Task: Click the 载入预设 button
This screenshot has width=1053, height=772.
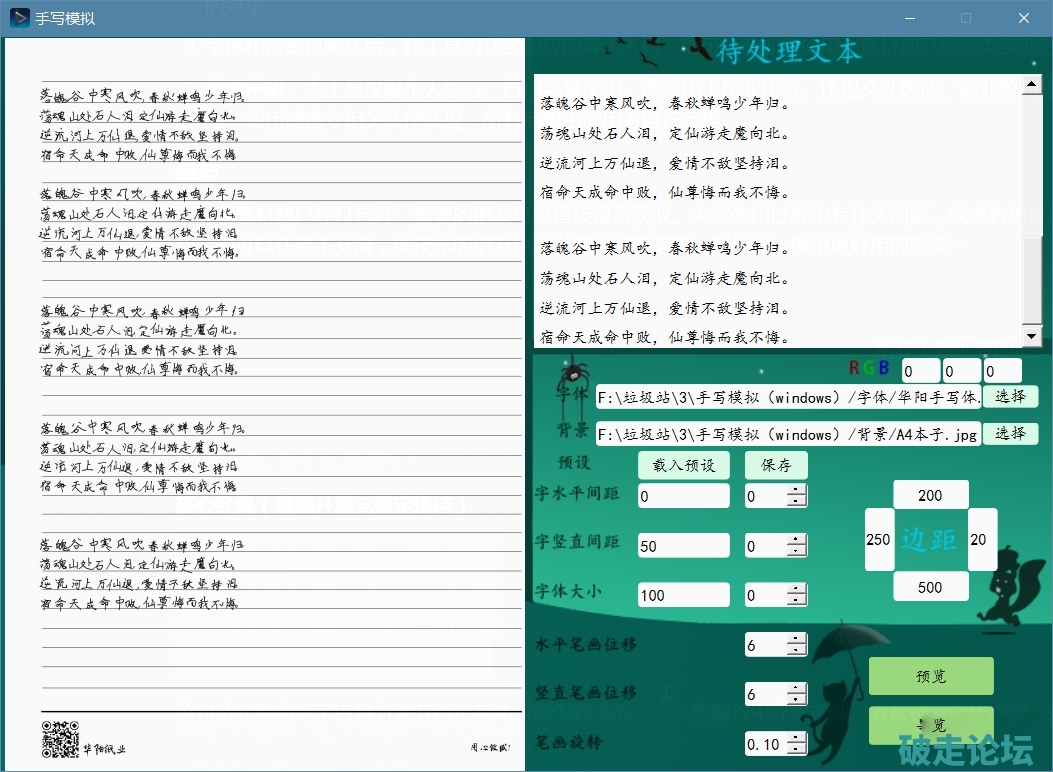Action: click(684, 465)
